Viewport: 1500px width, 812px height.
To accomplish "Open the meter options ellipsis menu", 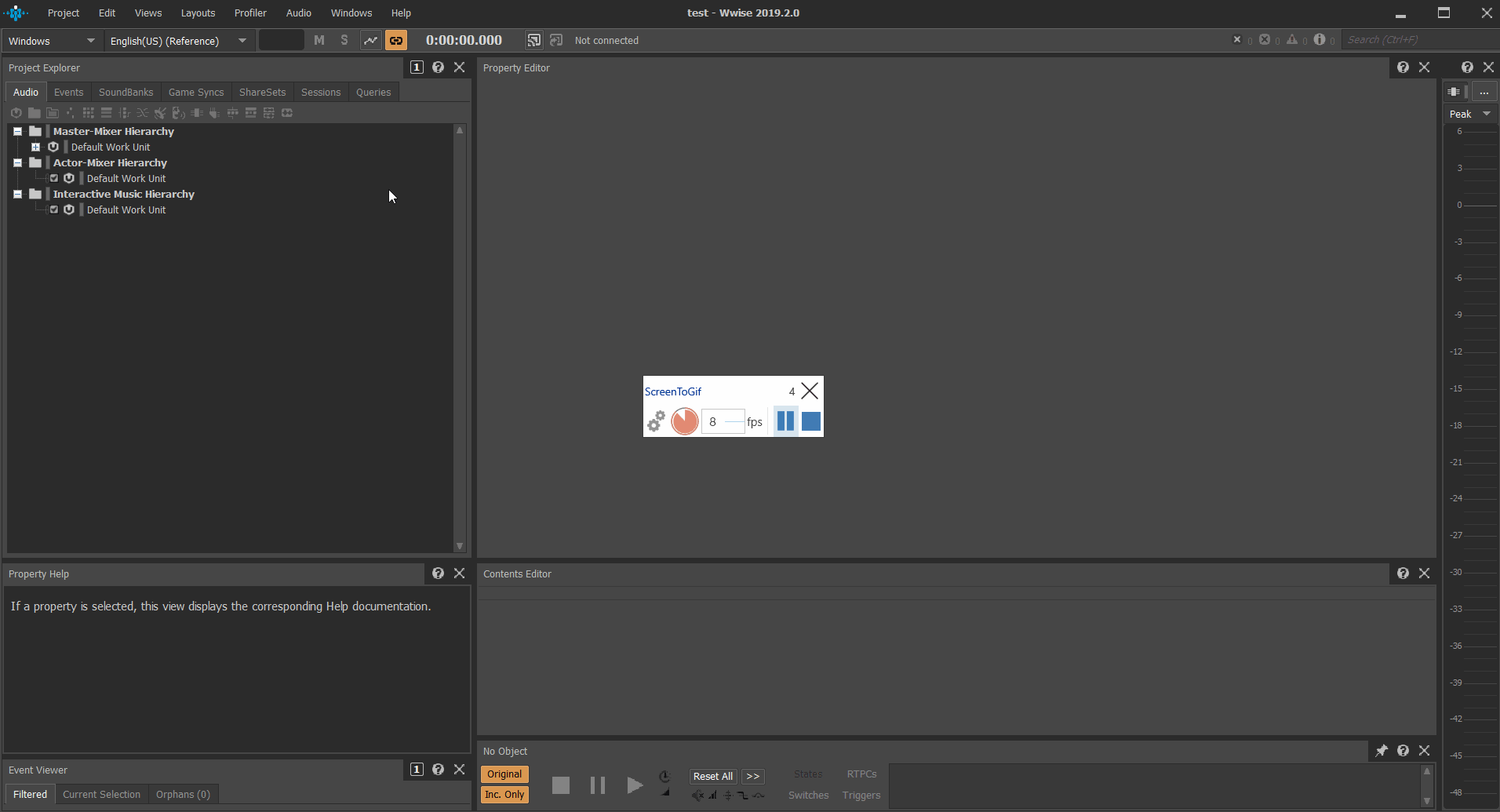I will pos(1484,92).
